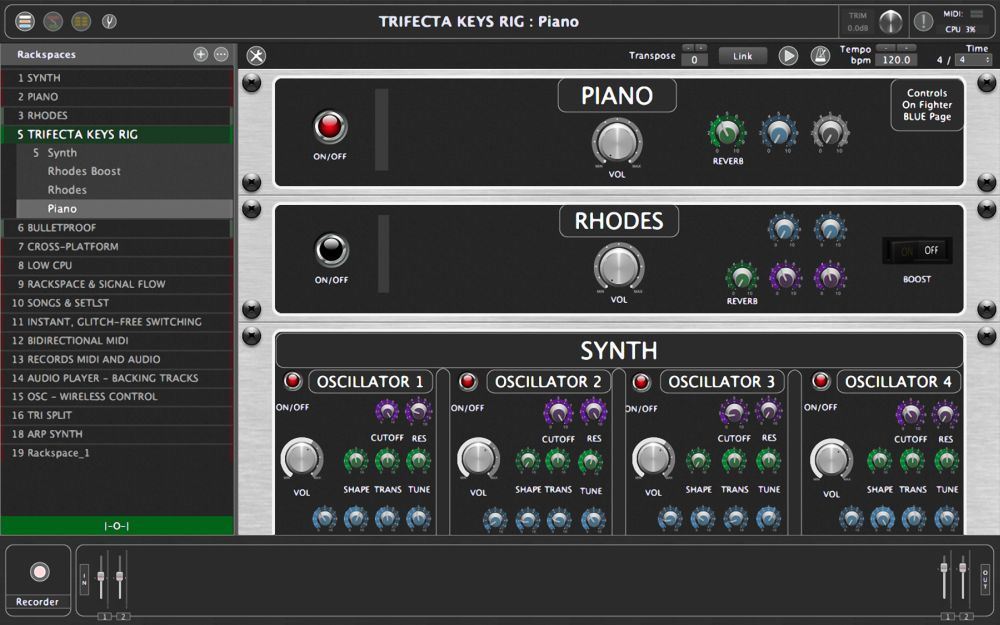
Task: Open the panels view icon in top bar
Action: tap(25, 21)
